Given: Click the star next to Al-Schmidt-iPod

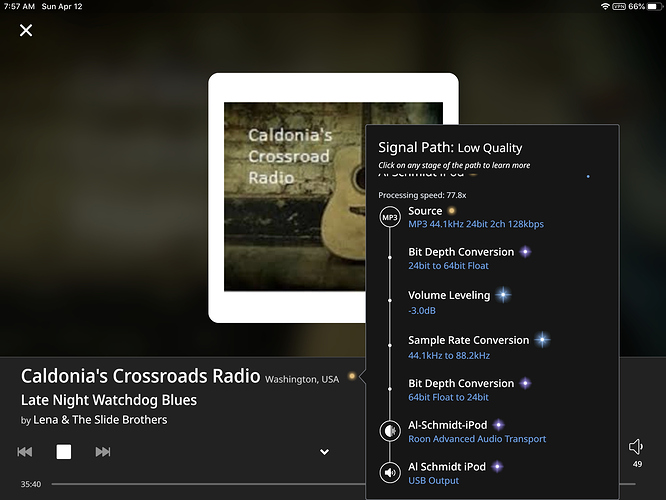Looking at the screenshot, I should click(499, 424).
